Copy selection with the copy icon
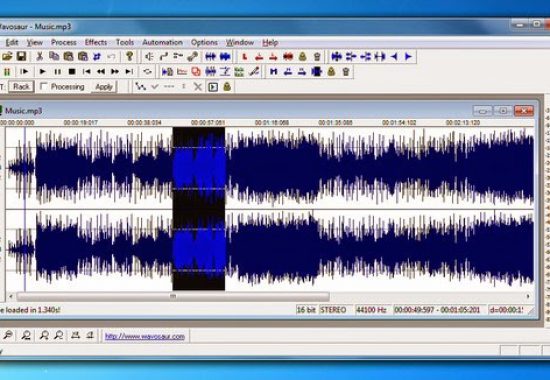This screenshot has height=380, width=550. 54,56
